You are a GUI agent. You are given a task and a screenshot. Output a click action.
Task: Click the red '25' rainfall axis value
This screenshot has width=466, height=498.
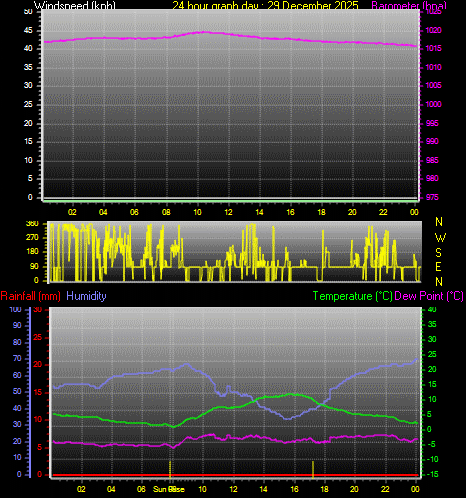coord(38,338)
